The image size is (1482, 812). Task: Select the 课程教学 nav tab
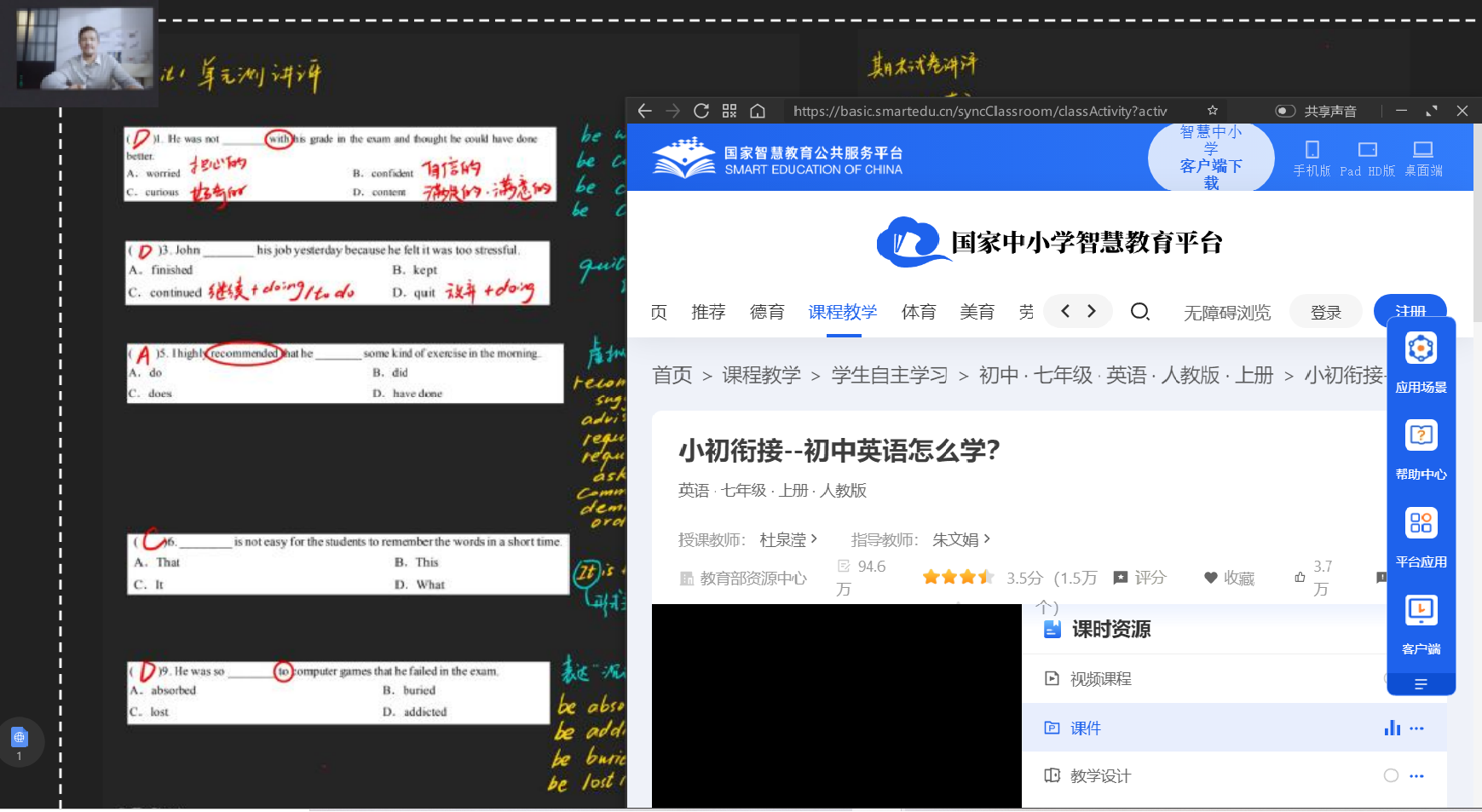(x=843, y=312)
